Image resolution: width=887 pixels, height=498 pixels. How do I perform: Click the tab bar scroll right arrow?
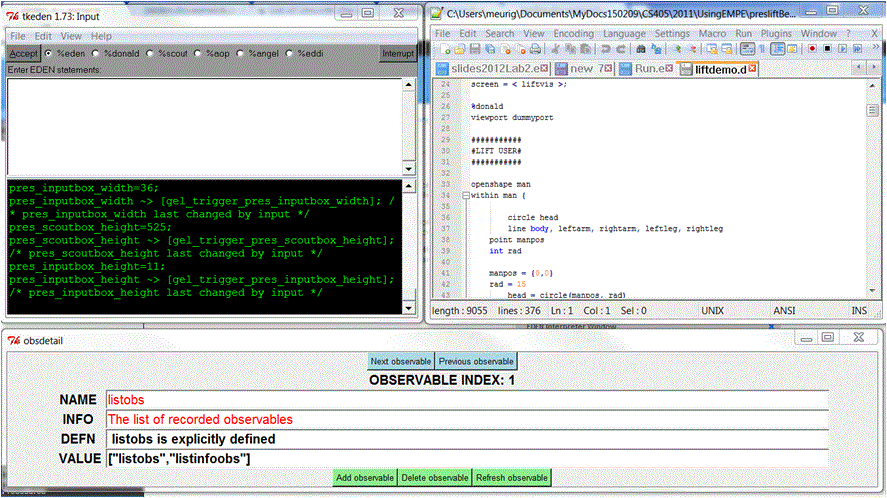click(874, 69)
